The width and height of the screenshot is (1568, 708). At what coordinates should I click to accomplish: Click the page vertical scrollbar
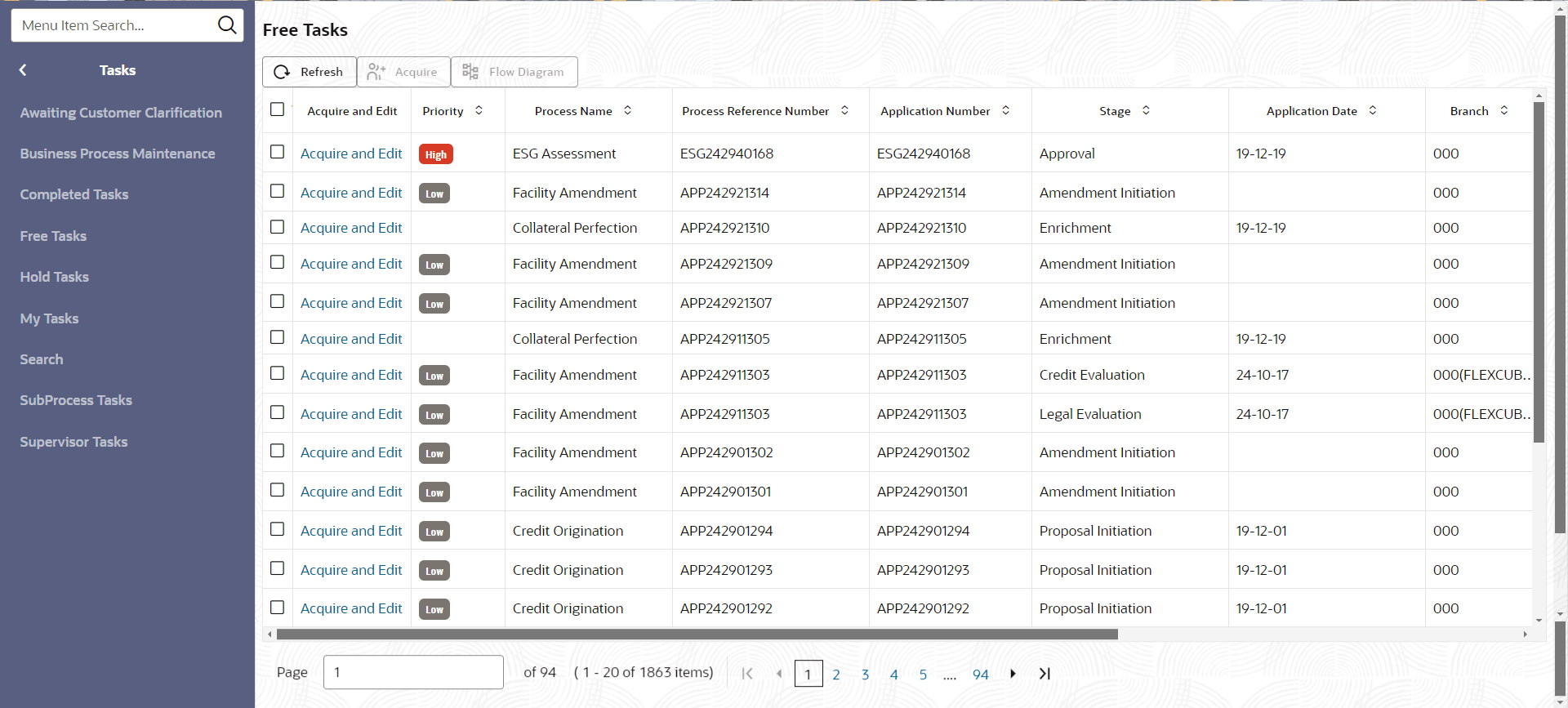tap(1561, 274)
